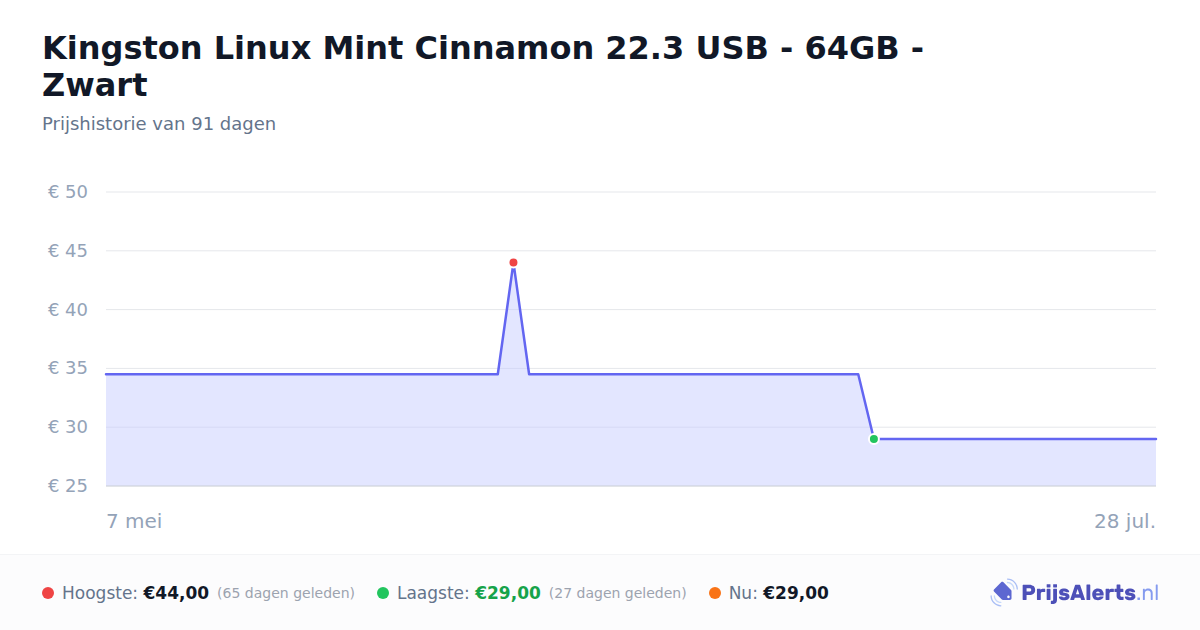Image resolution: width=1200 pixels, height=630 pixels.
Task: Click the 7 mei start date label
Action: point(134,521)
